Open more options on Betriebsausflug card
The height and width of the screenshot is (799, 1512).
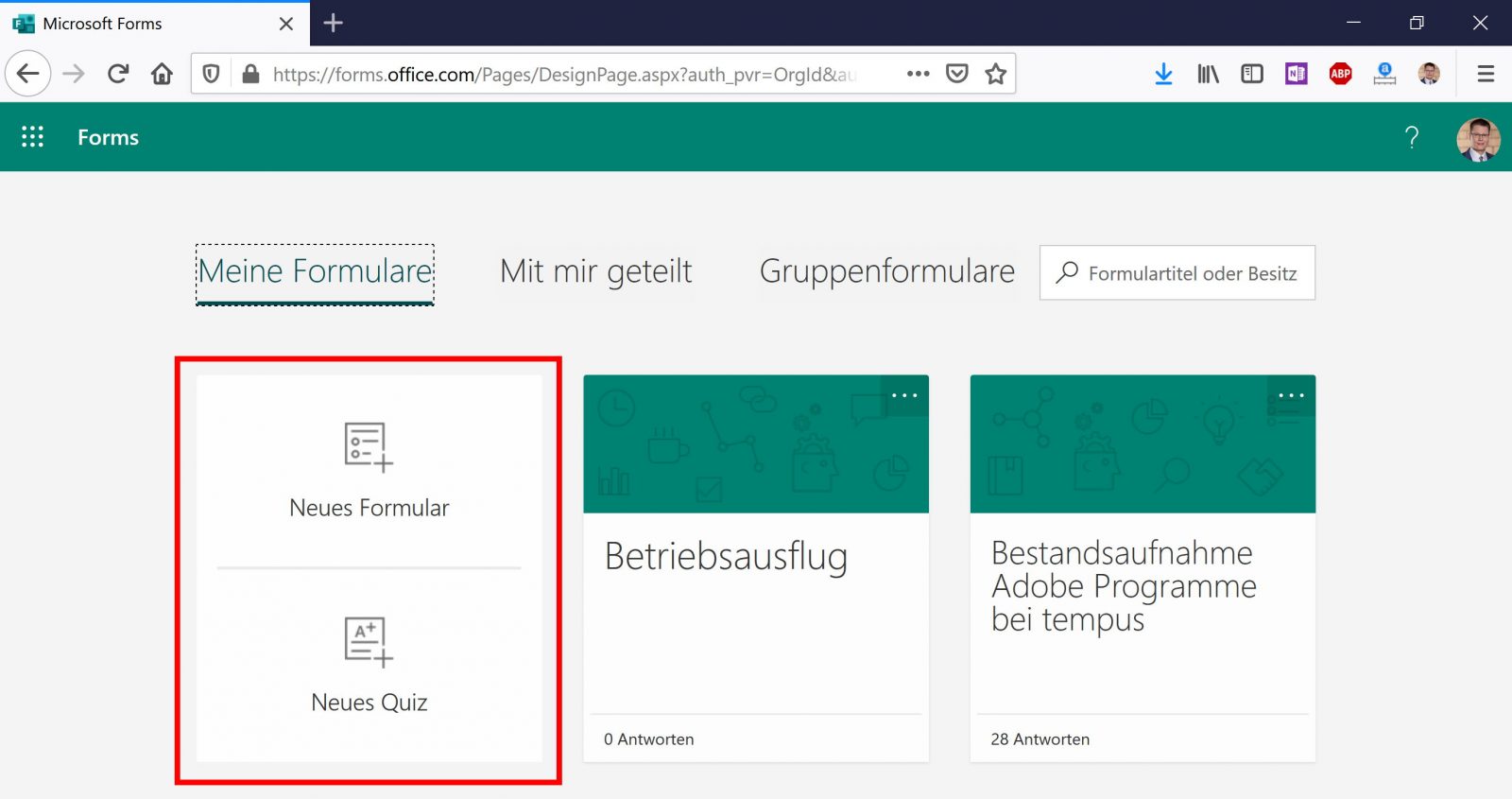[x=904, y=396]
